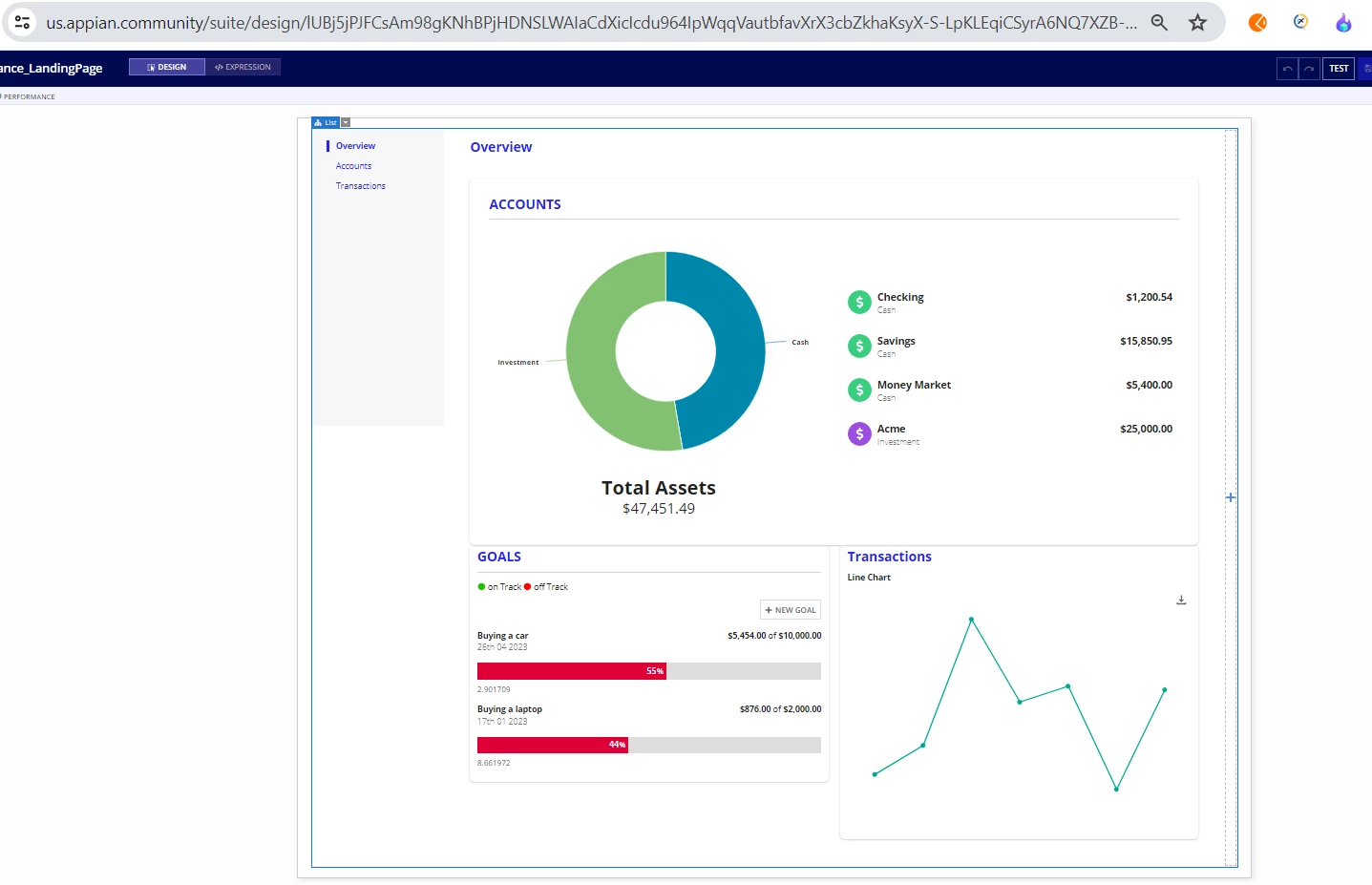The image size is (1372, 885).
Task: Switch to Design mode
Action: (x=167, y=67)
